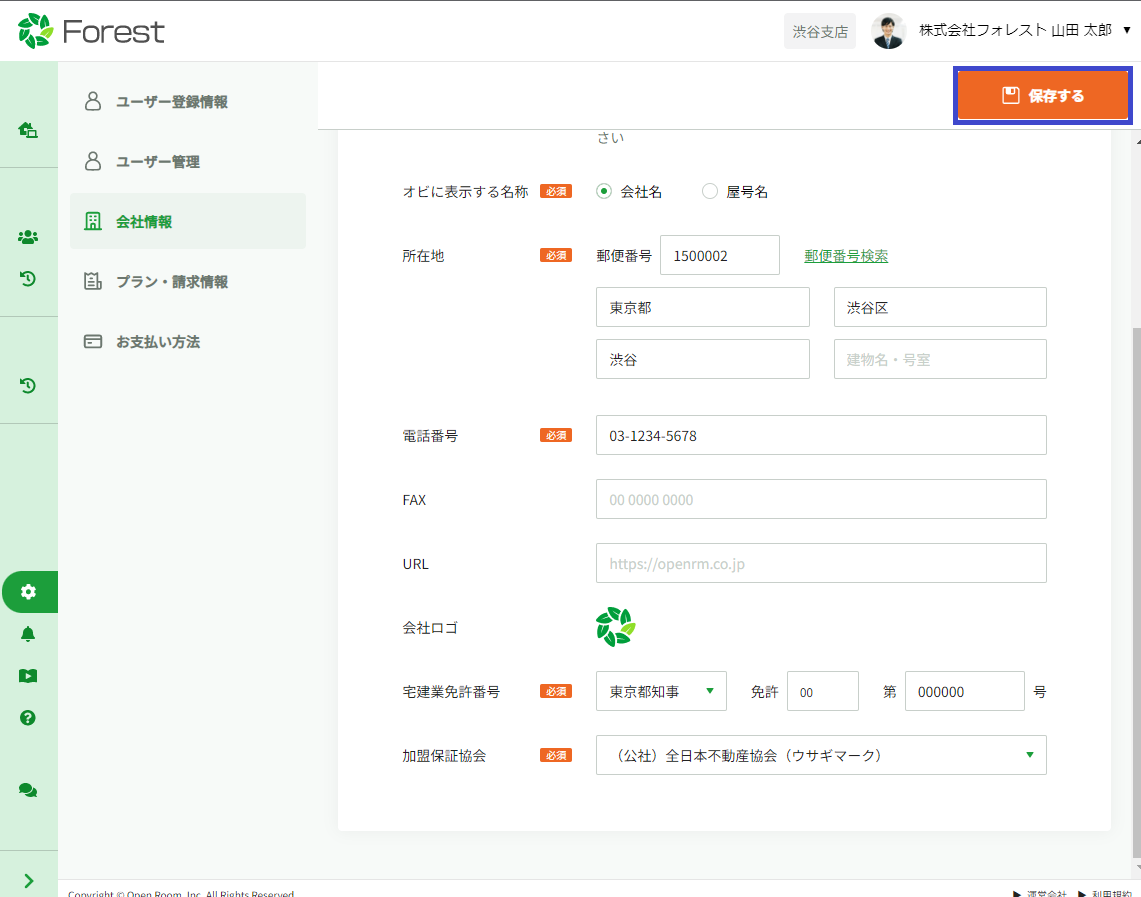Click the company logo image in form
1141x897 pixels.
point(615,627)
